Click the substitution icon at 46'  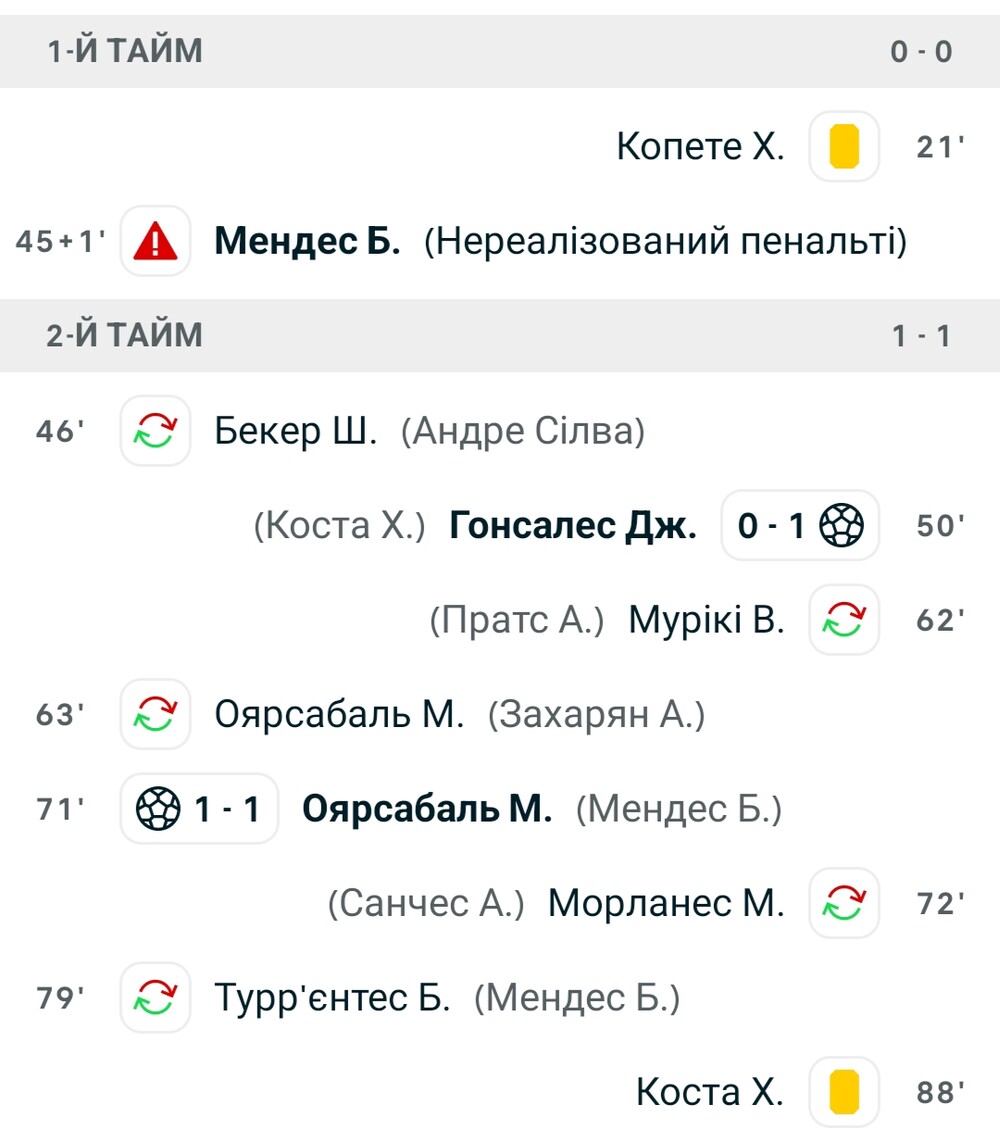click(x=156, y=430)
